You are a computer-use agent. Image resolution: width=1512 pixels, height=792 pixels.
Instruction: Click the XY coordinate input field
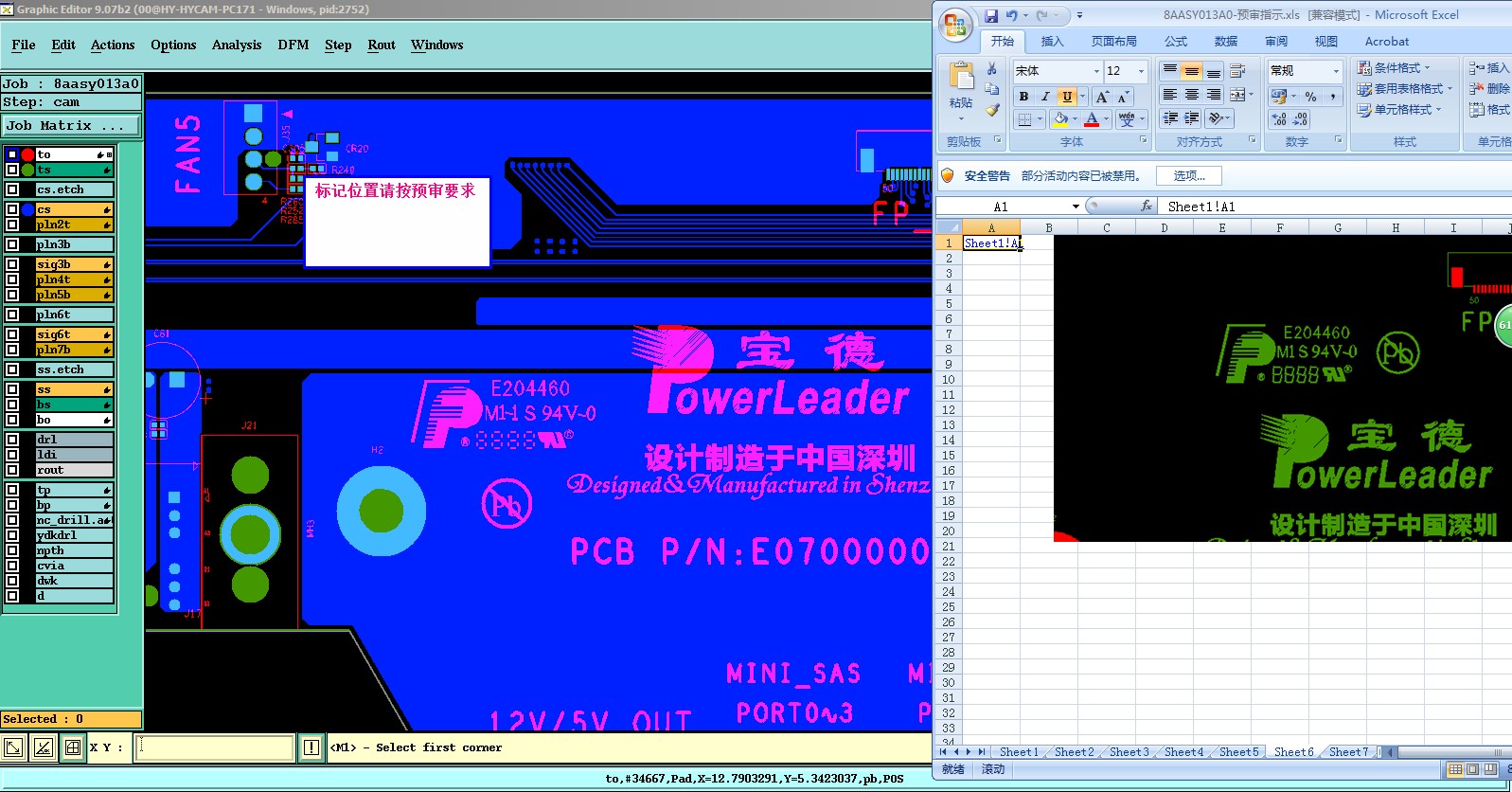215,747
